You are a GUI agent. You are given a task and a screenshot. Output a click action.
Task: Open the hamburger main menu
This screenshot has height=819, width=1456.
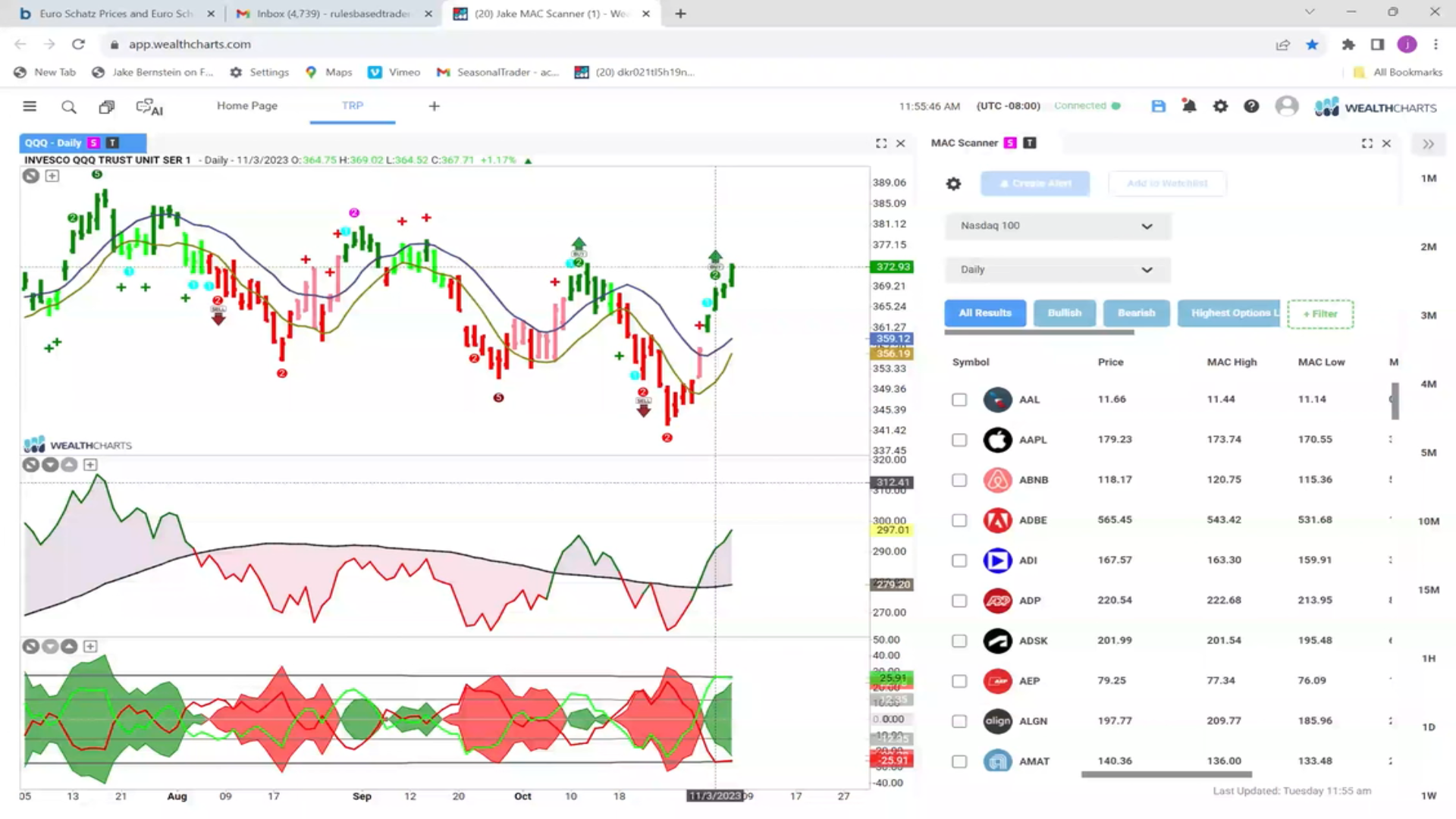tap(30, 106)
